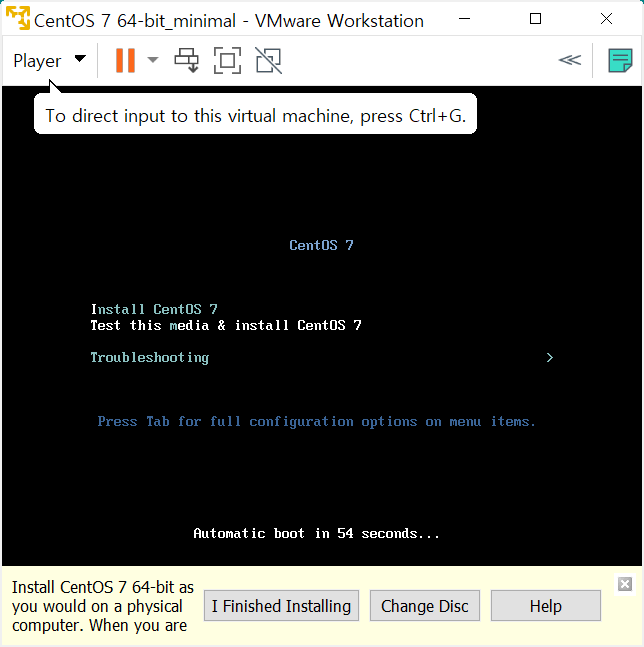Click the Unity mode icon
Screen dimensions: 644x647
[x=269, y=61]
